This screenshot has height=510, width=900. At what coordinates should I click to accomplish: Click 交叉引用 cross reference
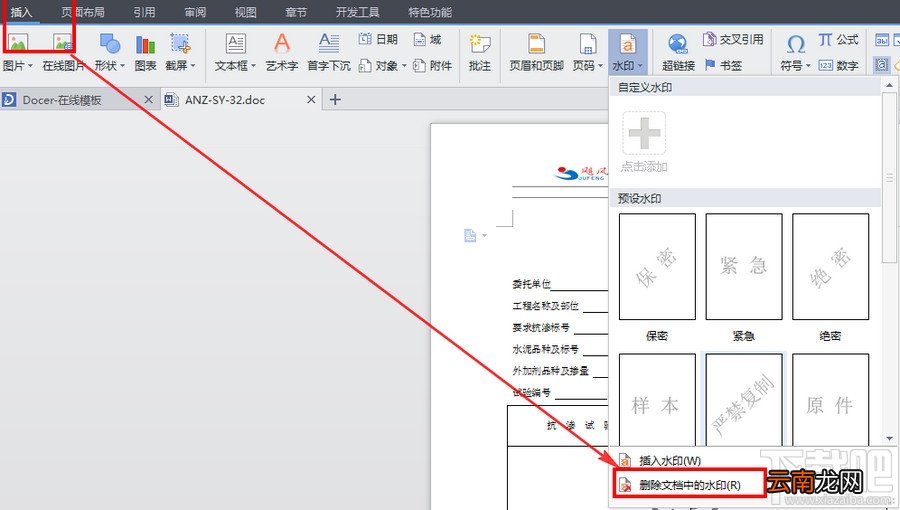click(x=733, y=39)
